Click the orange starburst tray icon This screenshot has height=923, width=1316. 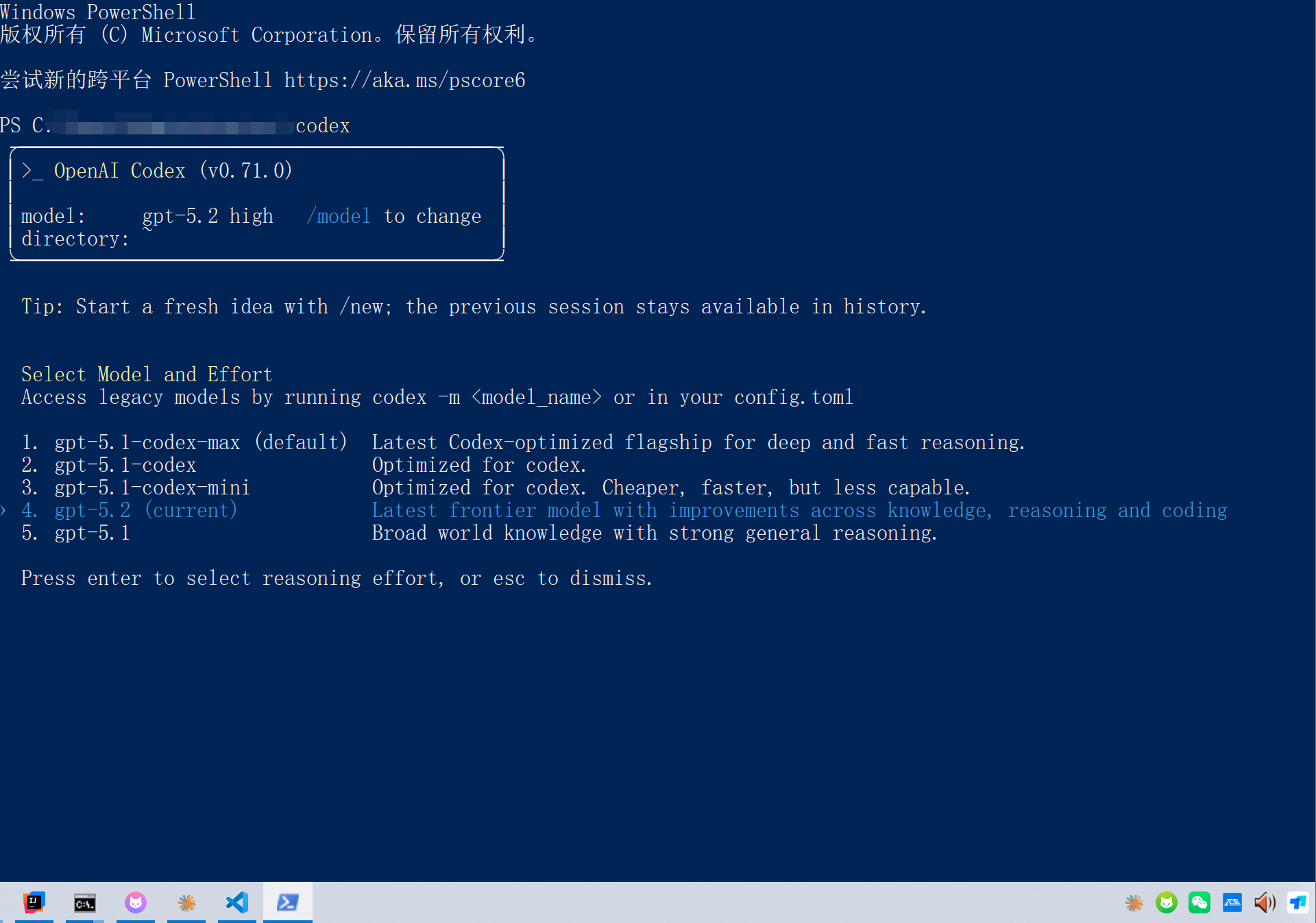click(x=1134, y=903)
